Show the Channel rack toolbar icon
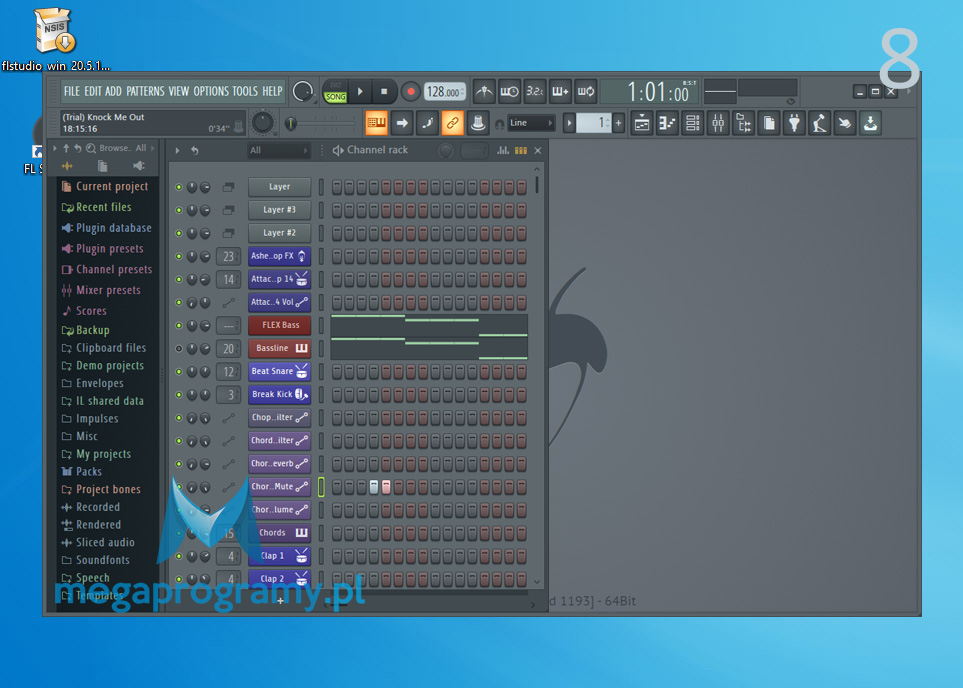 [x=693, y=123]
